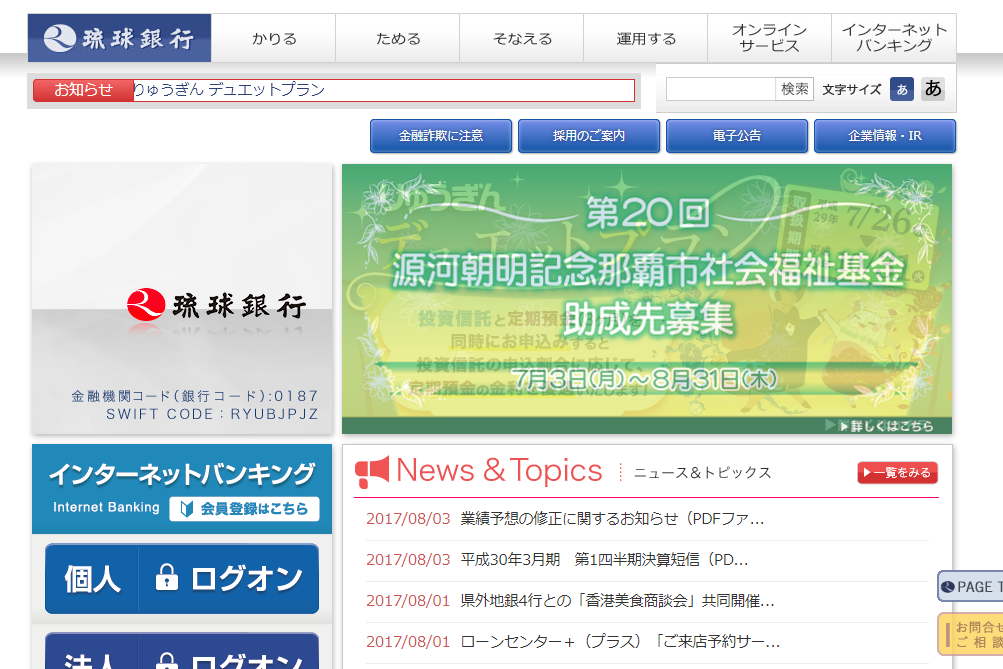Open the そなえる menu
This screenshot has height=669, width=1003.
tap(522, 38)
